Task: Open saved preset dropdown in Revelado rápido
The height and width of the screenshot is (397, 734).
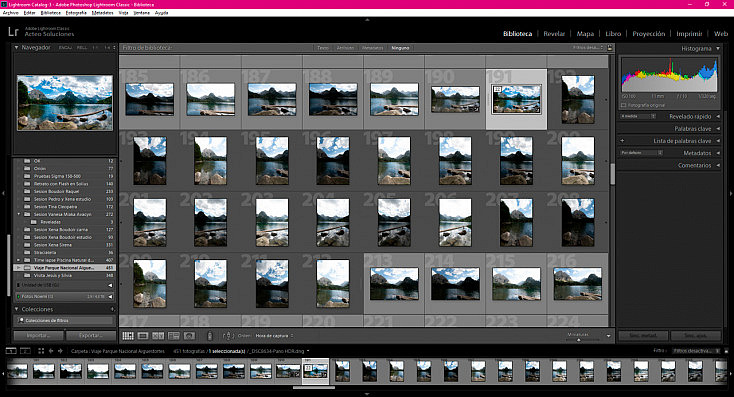Action: coord(638,116)
